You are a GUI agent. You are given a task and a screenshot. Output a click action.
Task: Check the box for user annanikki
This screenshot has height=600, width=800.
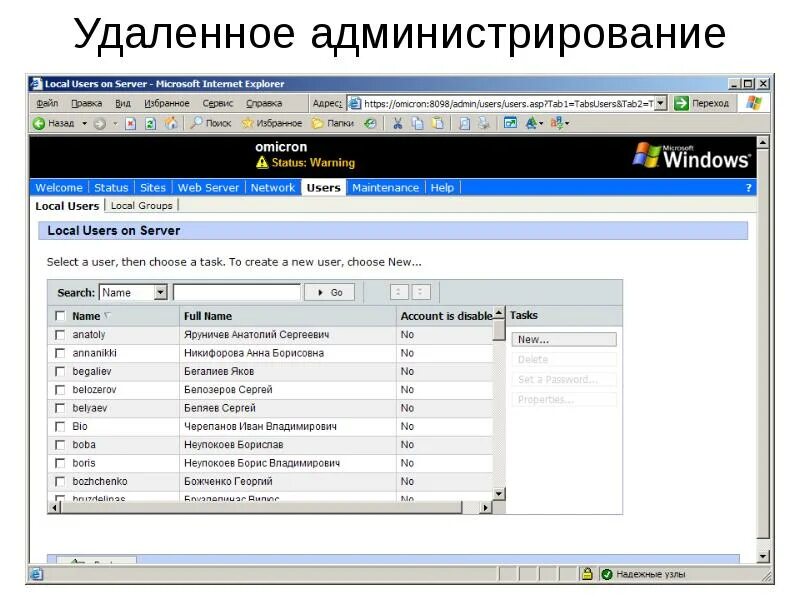click(x=60, y=353)
